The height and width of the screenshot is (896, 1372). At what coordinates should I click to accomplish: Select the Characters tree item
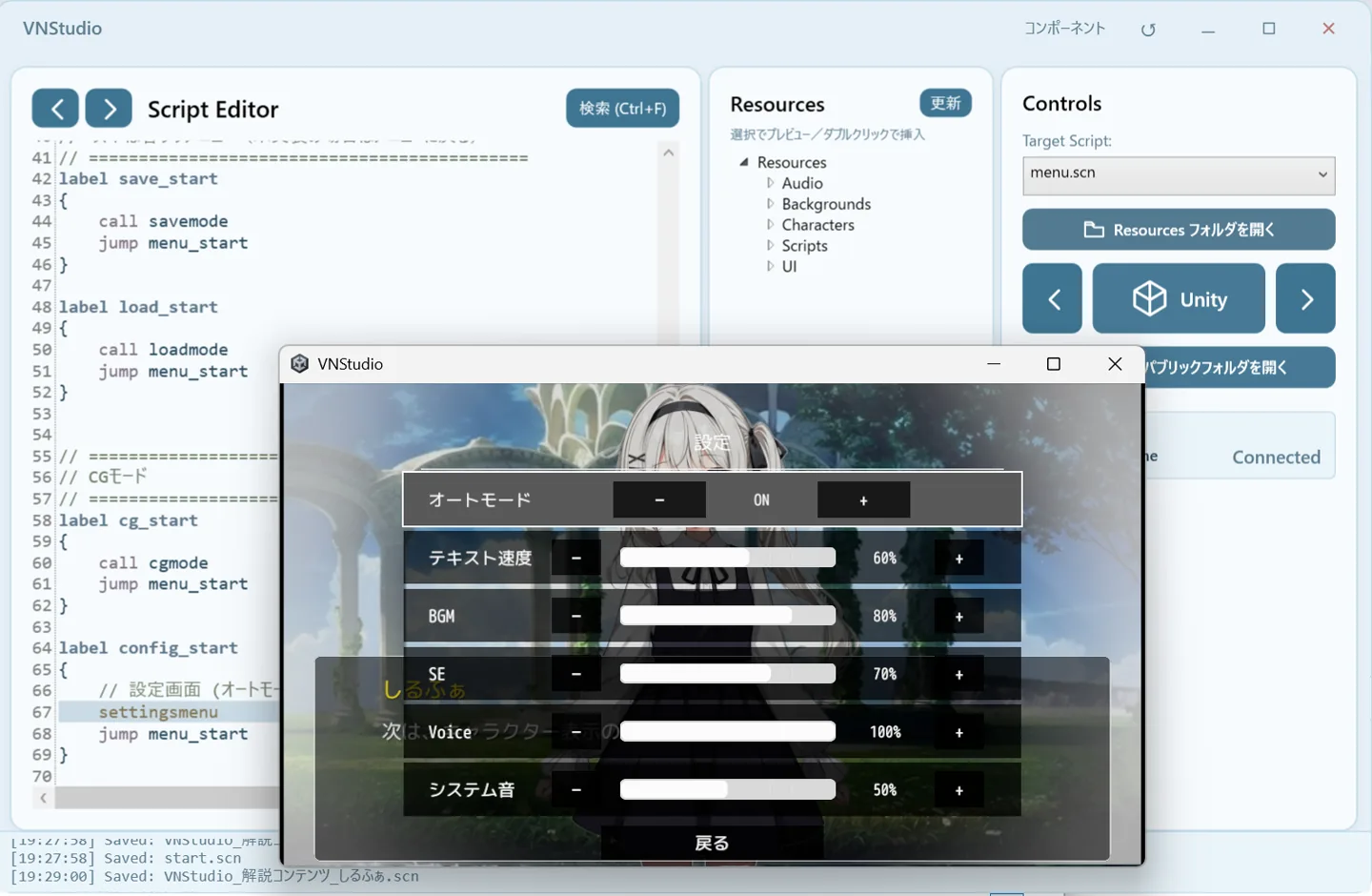(x=817, y=225)
